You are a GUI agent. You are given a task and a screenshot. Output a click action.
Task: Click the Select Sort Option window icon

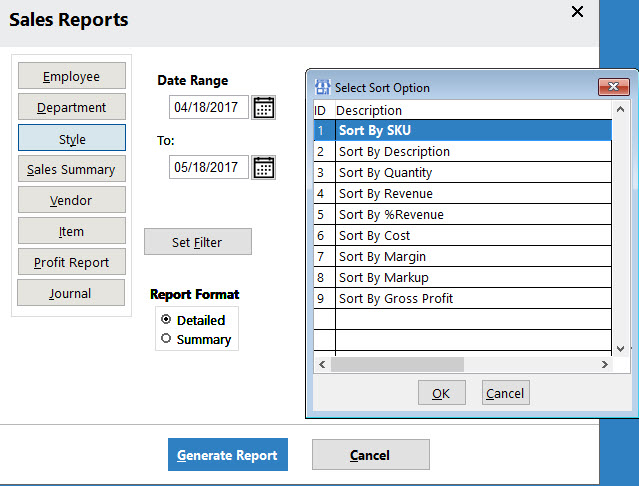tap(322, 87)
